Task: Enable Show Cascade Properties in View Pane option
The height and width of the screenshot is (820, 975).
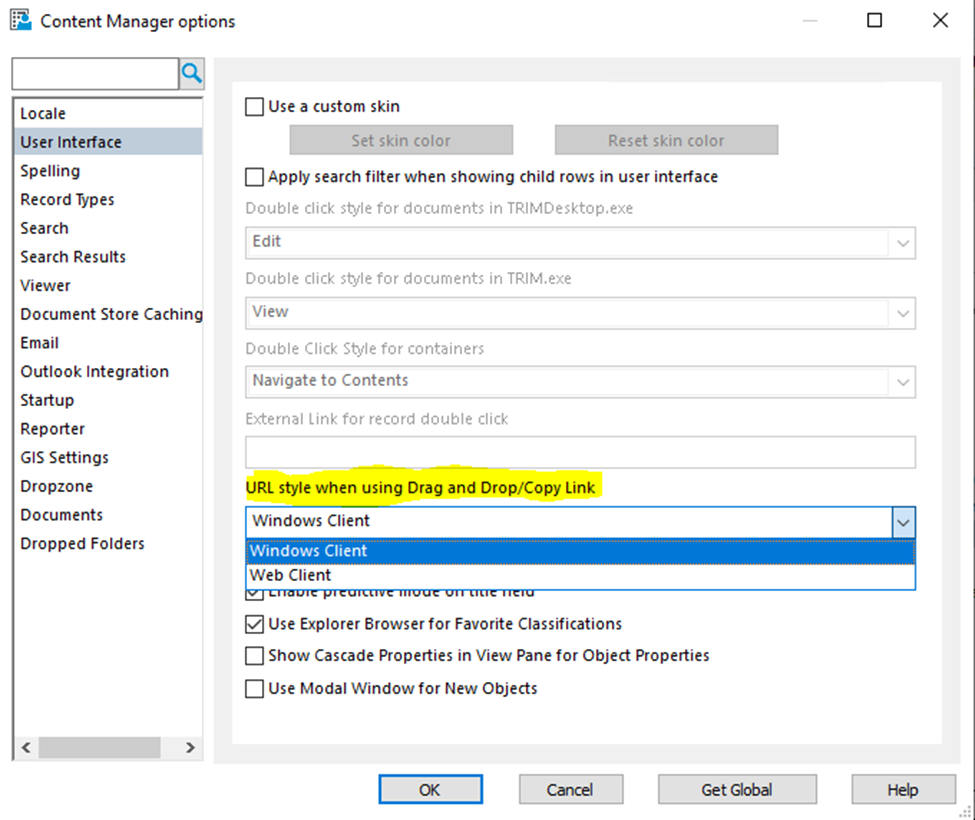Action: (253, 656)
